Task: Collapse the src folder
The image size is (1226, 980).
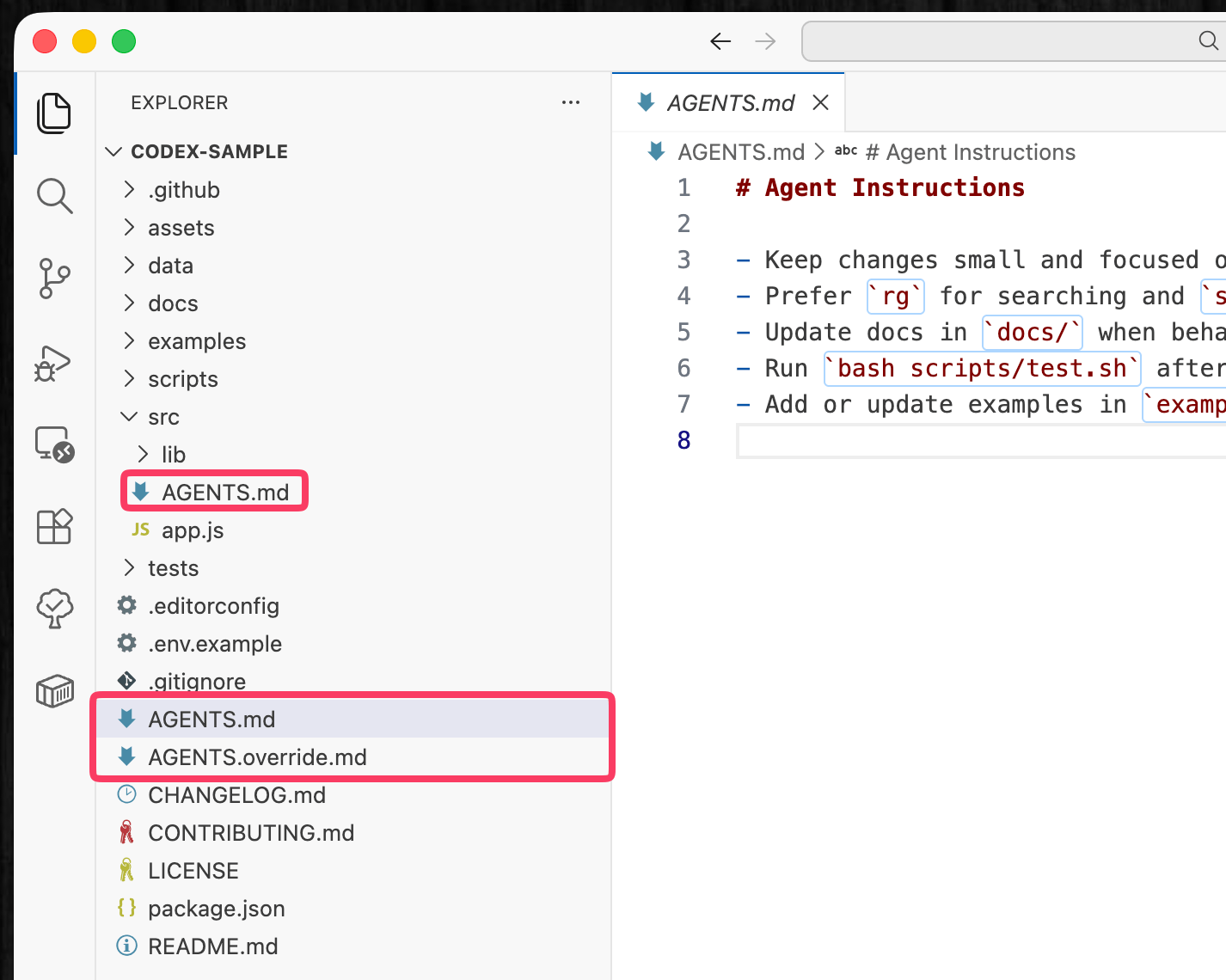Action: pos(163,417)
